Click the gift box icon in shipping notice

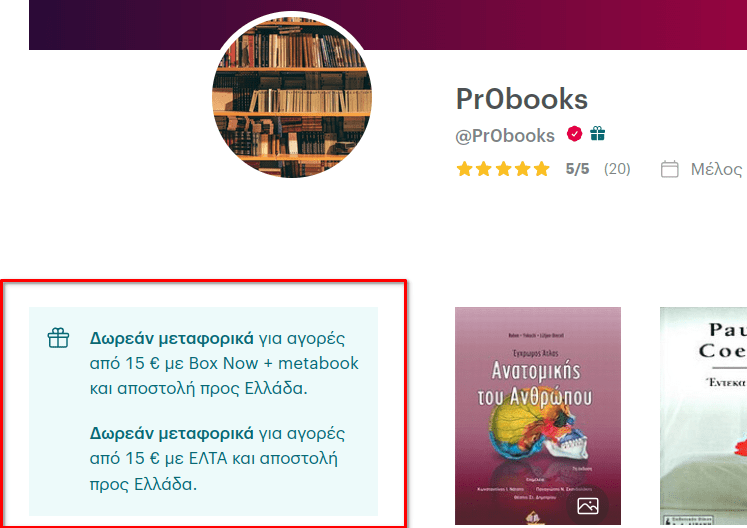58,338
